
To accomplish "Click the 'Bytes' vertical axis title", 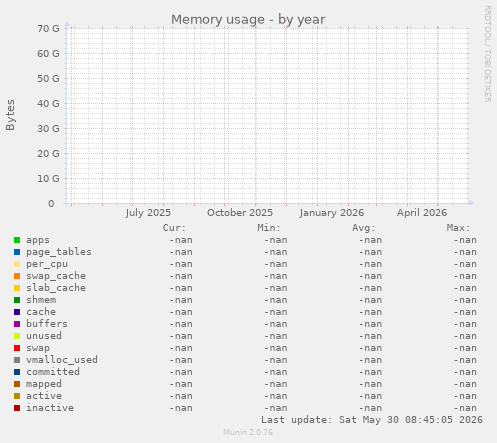I will (10, 115).
